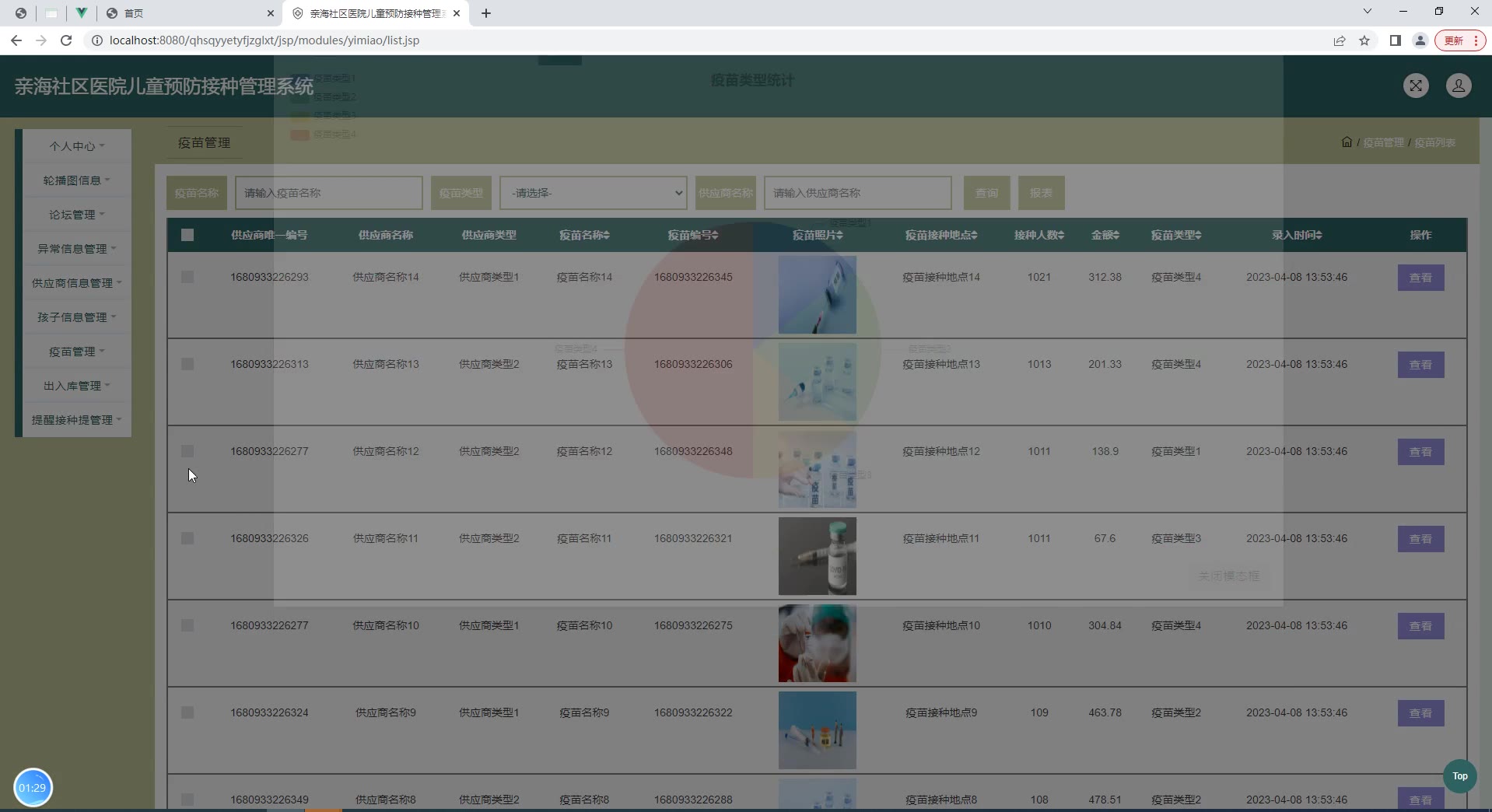Open a new browser tab with plus icon
Viewport: 1492px width, 812px height.
[x=486, y=13]
